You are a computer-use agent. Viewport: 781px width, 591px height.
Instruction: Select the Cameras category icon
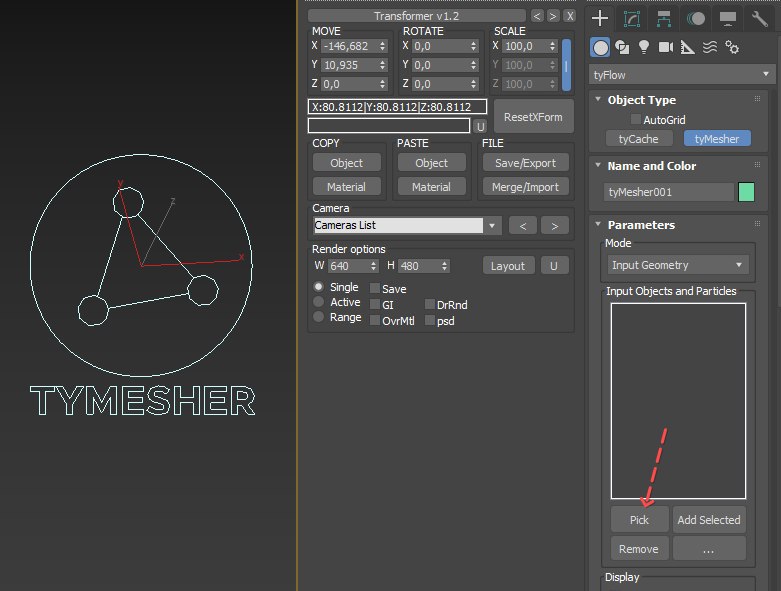pos(665,47)
